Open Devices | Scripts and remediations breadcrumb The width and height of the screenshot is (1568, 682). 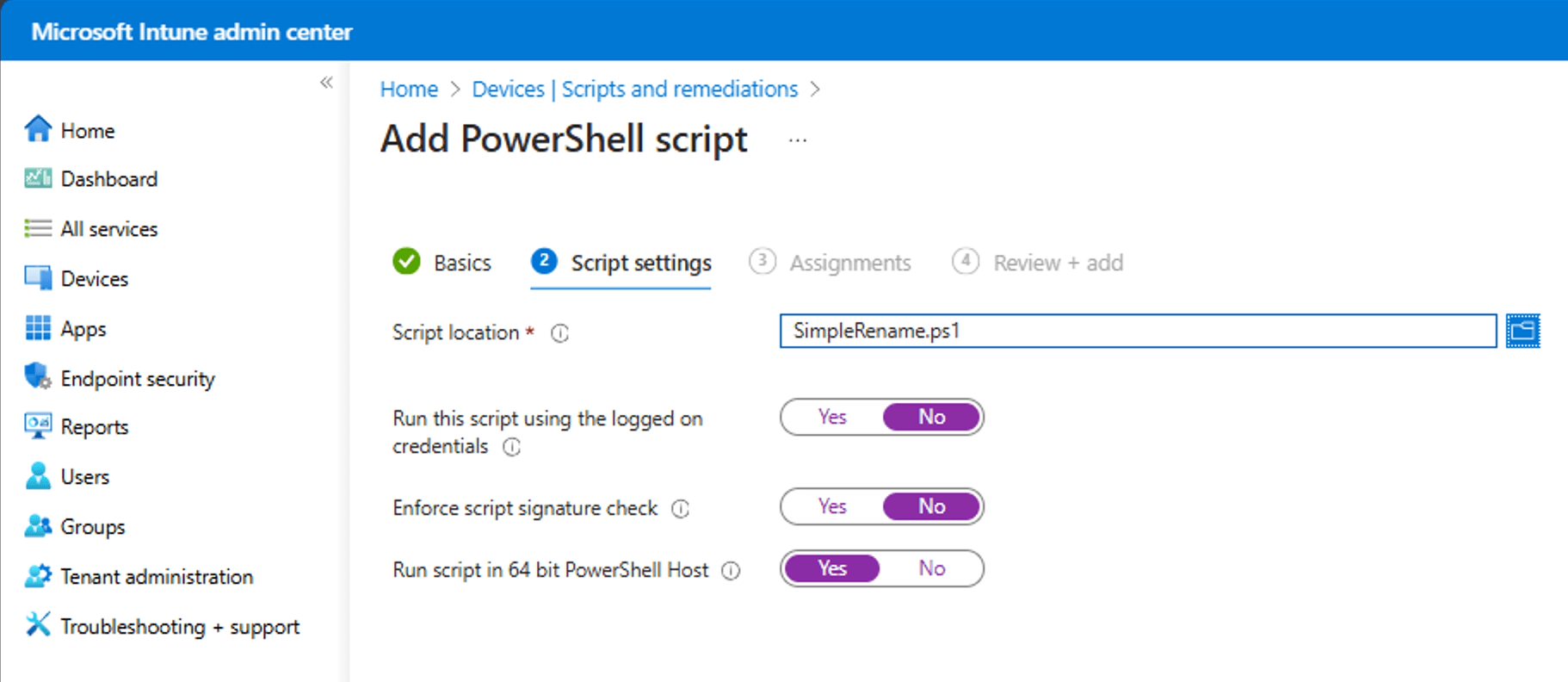(634, 90)
